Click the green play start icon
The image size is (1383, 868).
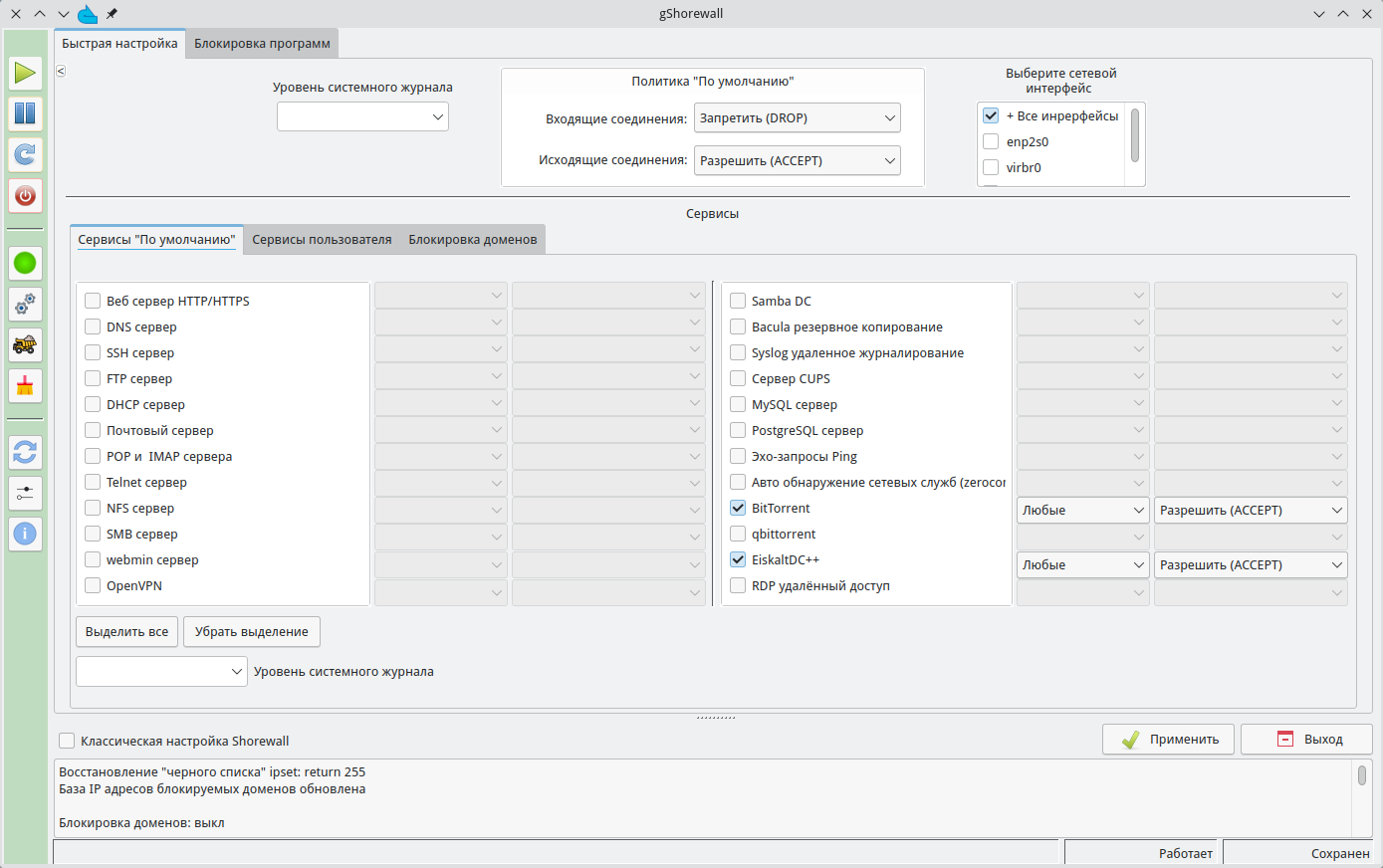coord(25,73)
